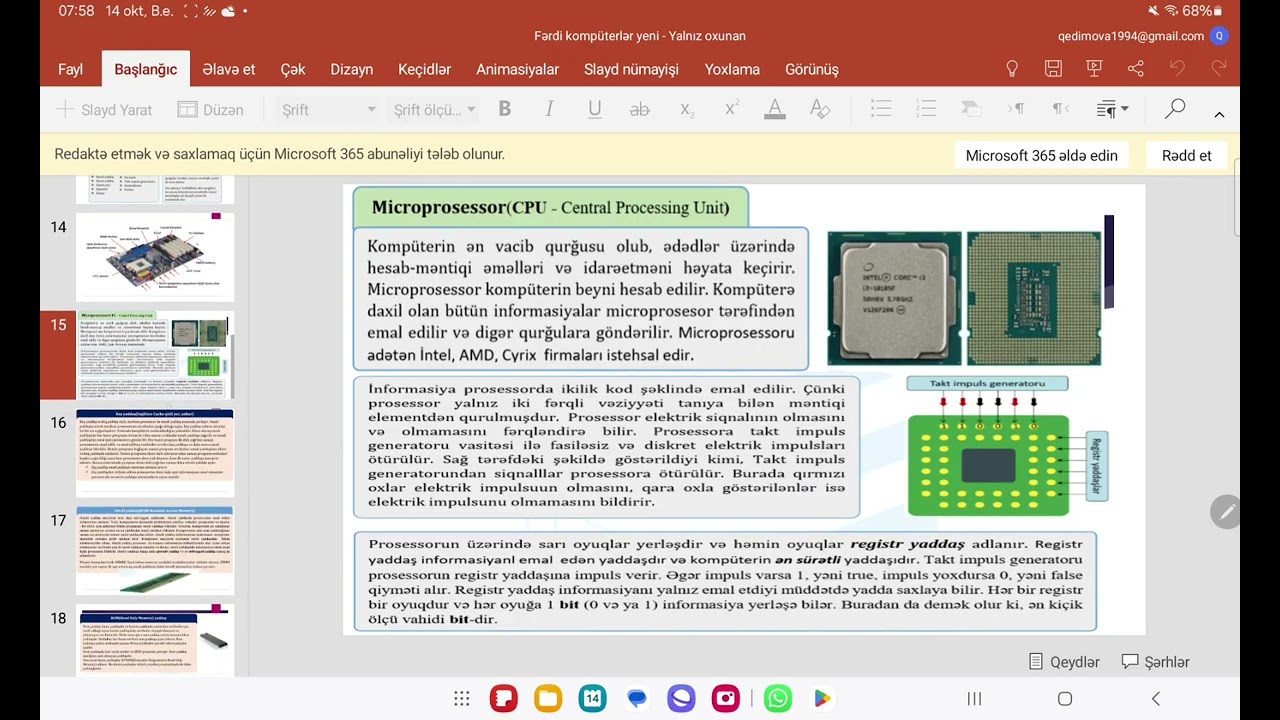Start slideshow from the presentation icon
Viewport: 1280px width, 720px height.
click(1094, 69)
